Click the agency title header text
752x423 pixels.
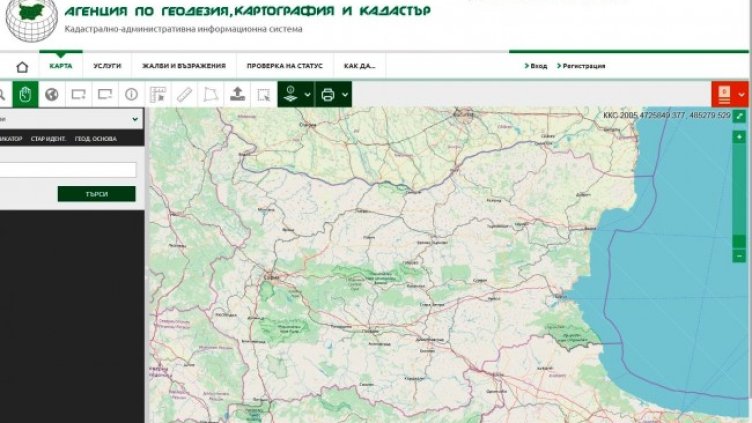coord(247,11)
